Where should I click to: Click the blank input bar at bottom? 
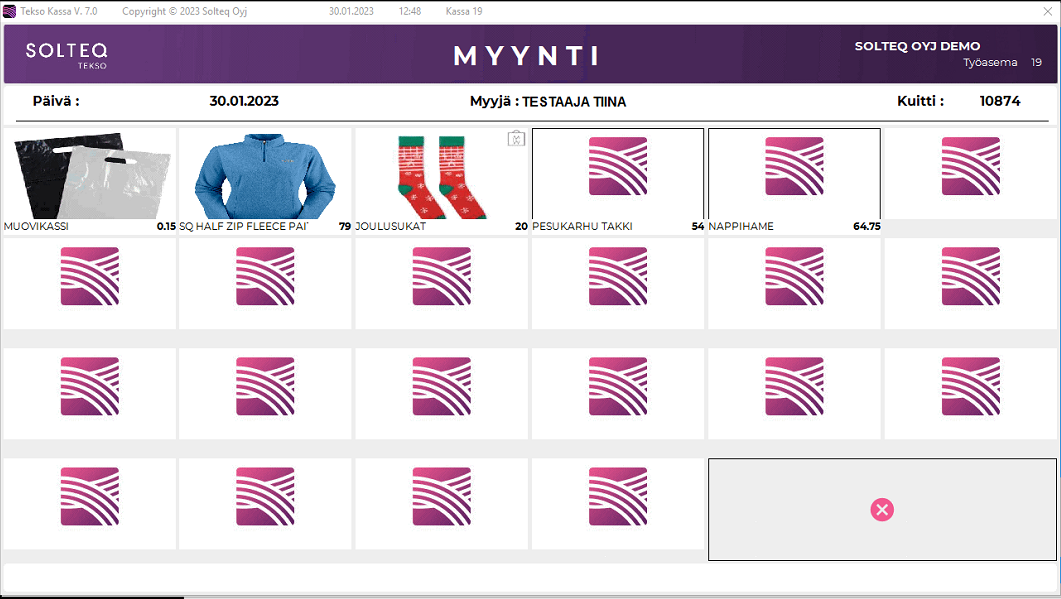click(530, 578)
